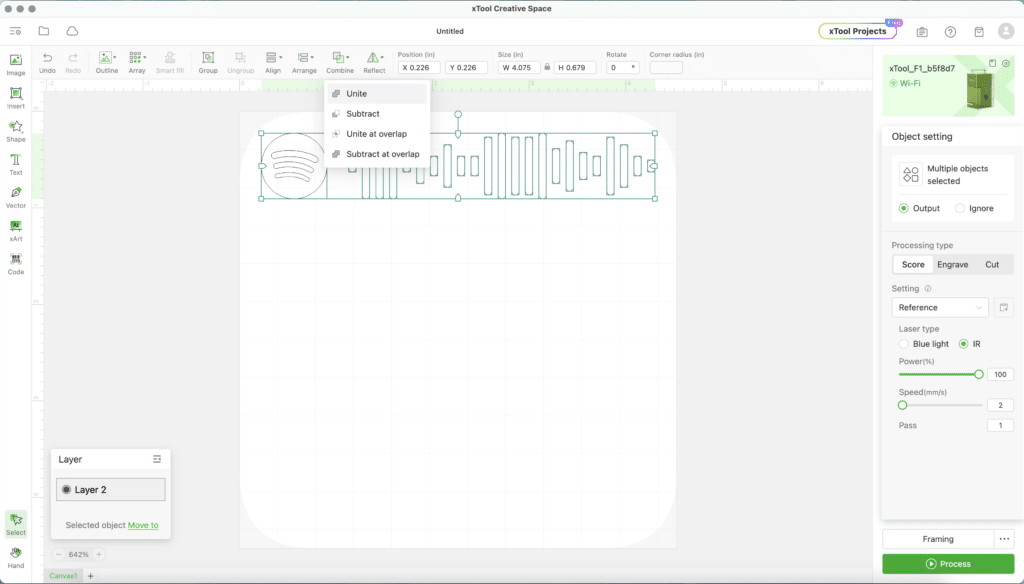Screen dimensions: 1024x584
Task: Select the Vector pen tool
Action: pos(16,197)
